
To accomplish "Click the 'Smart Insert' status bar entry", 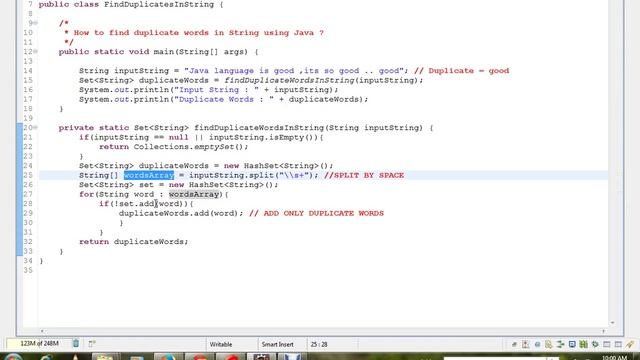I will 278,344.
